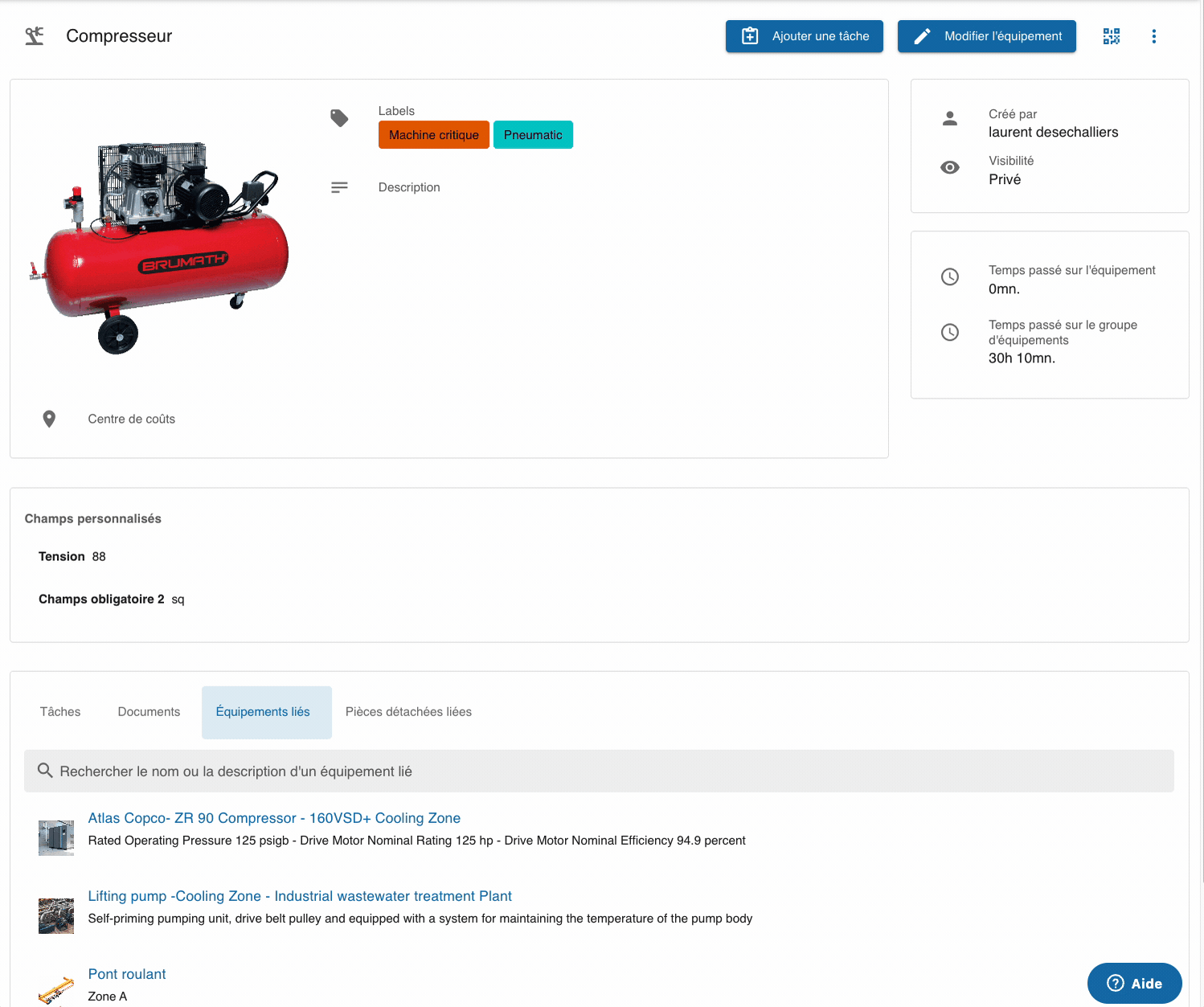This screenshot has width=1204, height=1007.
Task: Click the location pin icon
Action: pos(49,419)
